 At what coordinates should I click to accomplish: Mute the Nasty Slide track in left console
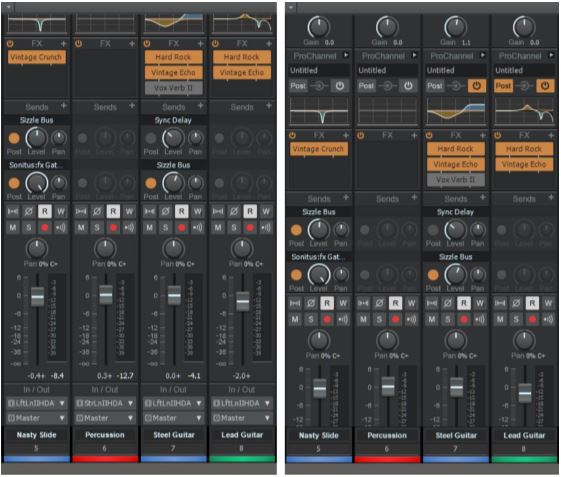[13, 227]
